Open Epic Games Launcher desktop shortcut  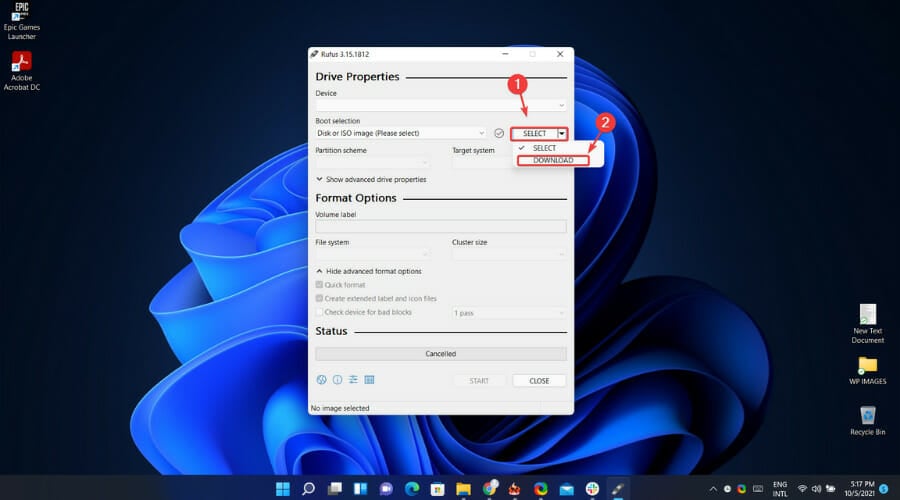(x=22, y=21)
